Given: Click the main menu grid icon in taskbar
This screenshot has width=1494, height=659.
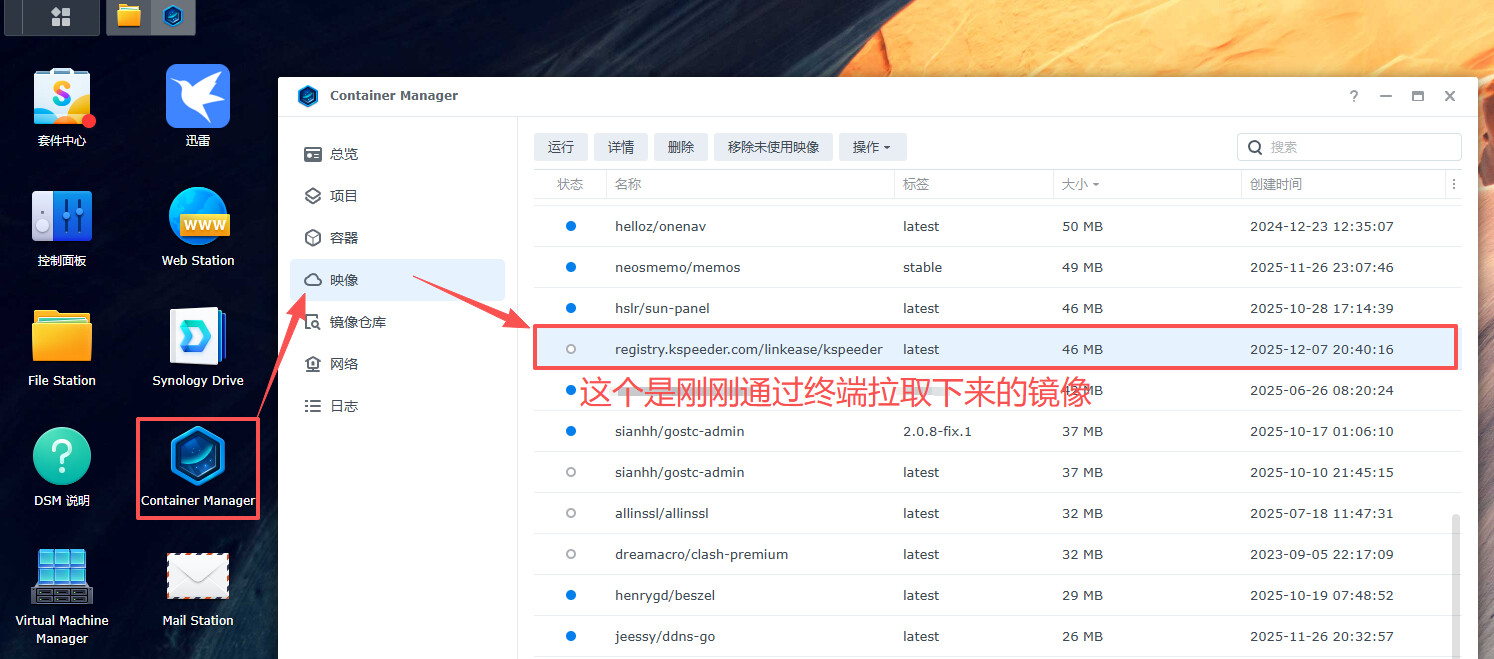Looking at the screenshot, I should tap(61, 16).
